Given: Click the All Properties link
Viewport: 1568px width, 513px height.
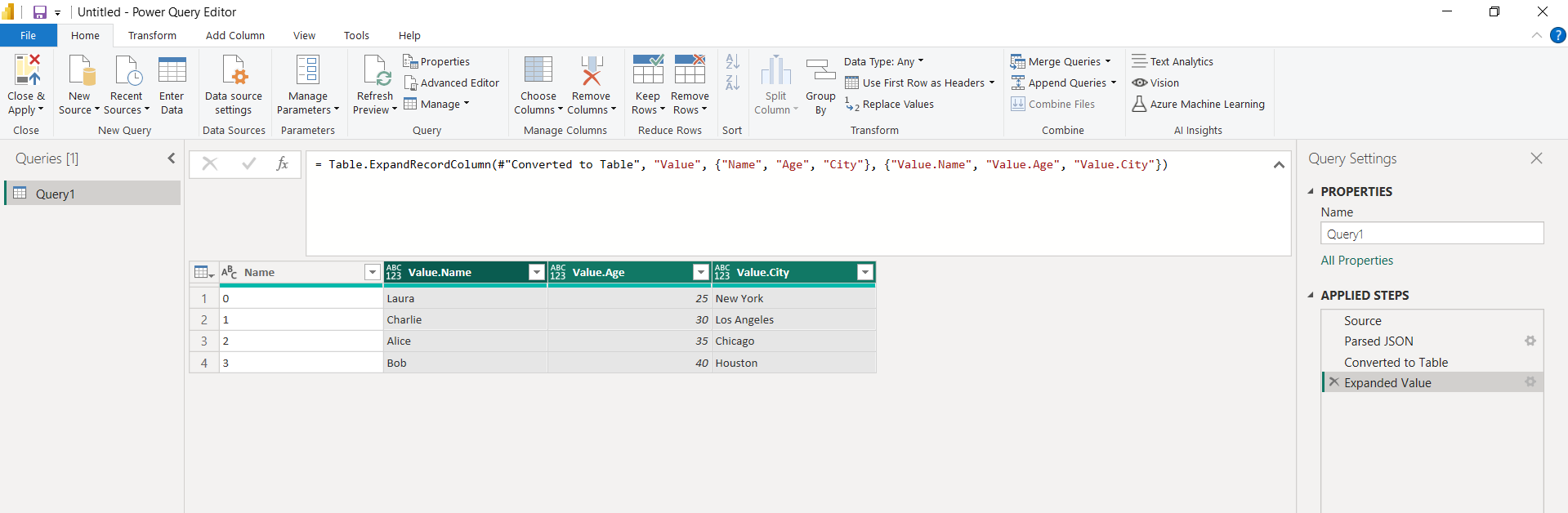Looking at the screenshot, I should pyautogui.click(x=1357, y=260).
